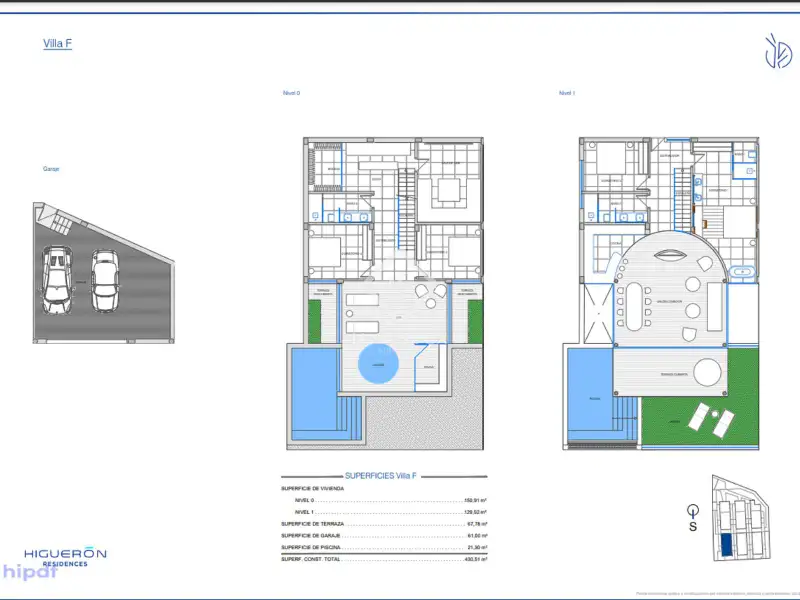800x600 pixels.
Task: Click the Superf. Const. Total row
Action: tap(384, 559)
